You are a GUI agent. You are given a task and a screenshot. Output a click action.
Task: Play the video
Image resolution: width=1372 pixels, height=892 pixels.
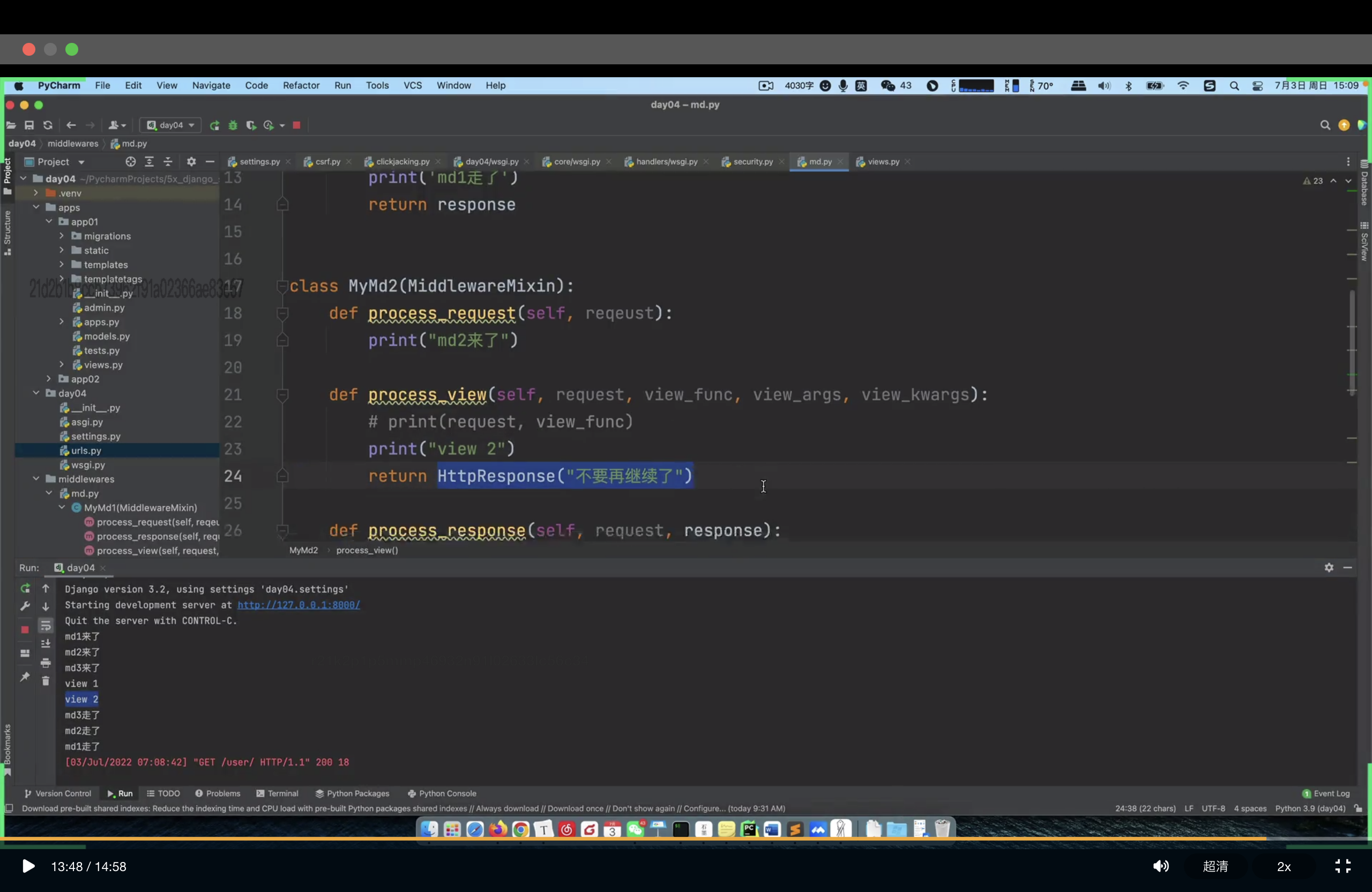tap(28, 866)
